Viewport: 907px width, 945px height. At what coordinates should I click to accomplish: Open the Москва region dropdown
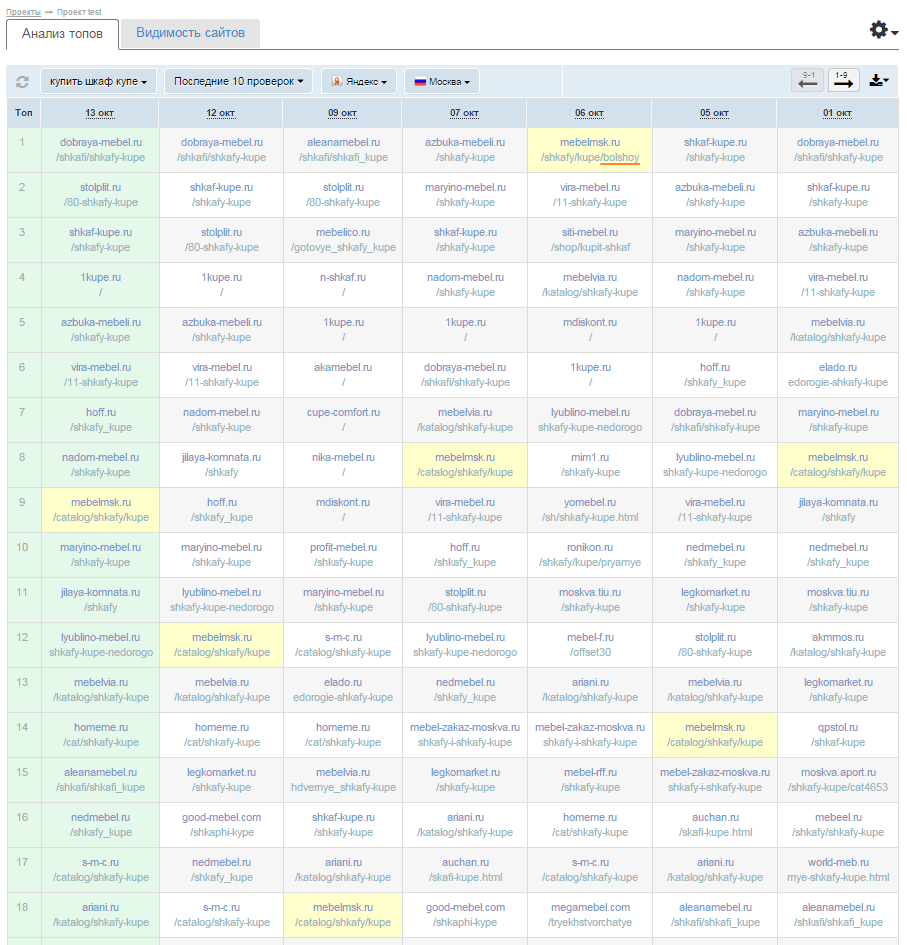pyautogui.click(x=442, y=81)
